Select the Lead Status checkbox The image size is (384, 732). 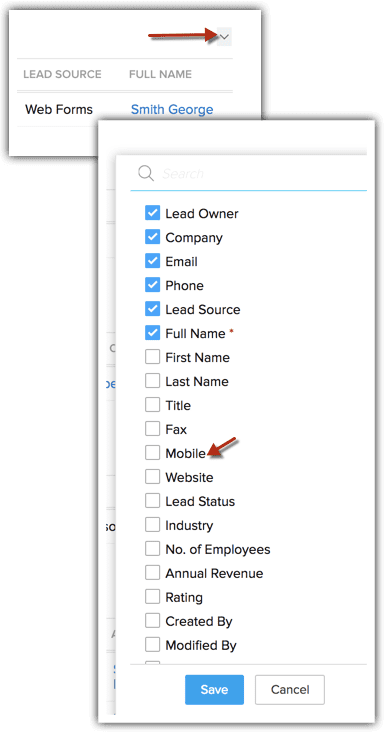pyautogui.click(x=152, y=501)
